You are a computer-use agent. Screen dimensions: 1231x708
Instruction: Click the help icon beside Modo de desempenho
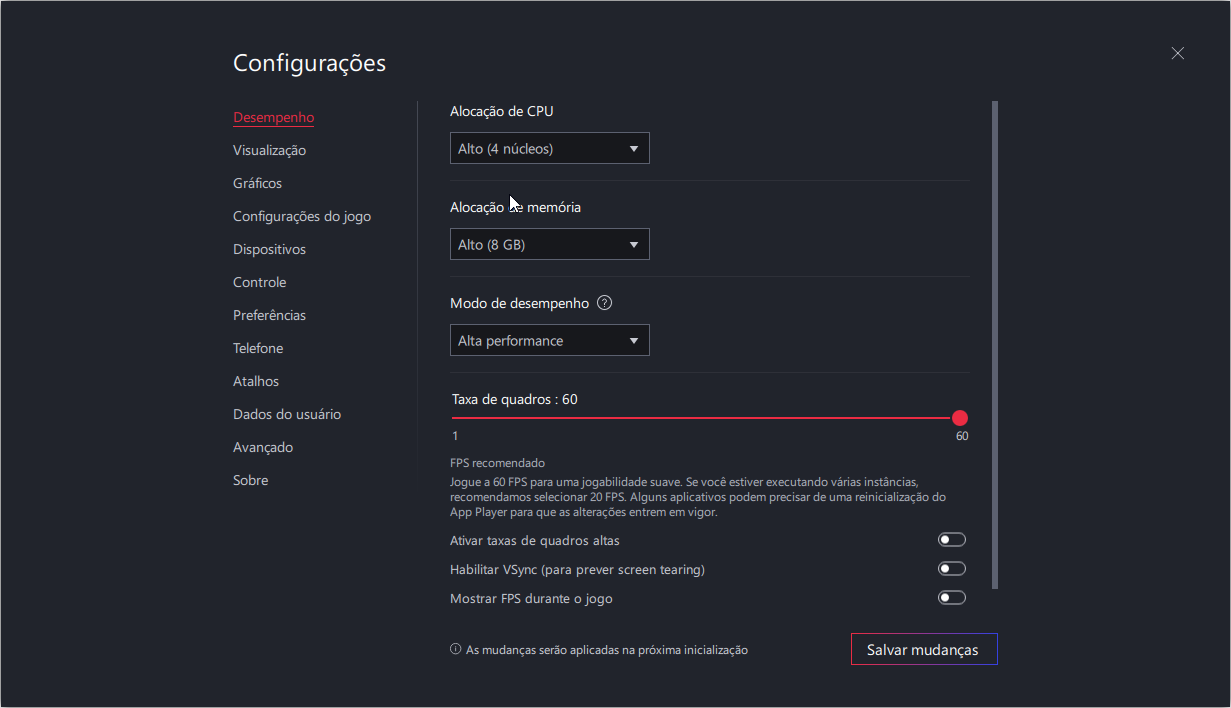[x=604, y=303]
